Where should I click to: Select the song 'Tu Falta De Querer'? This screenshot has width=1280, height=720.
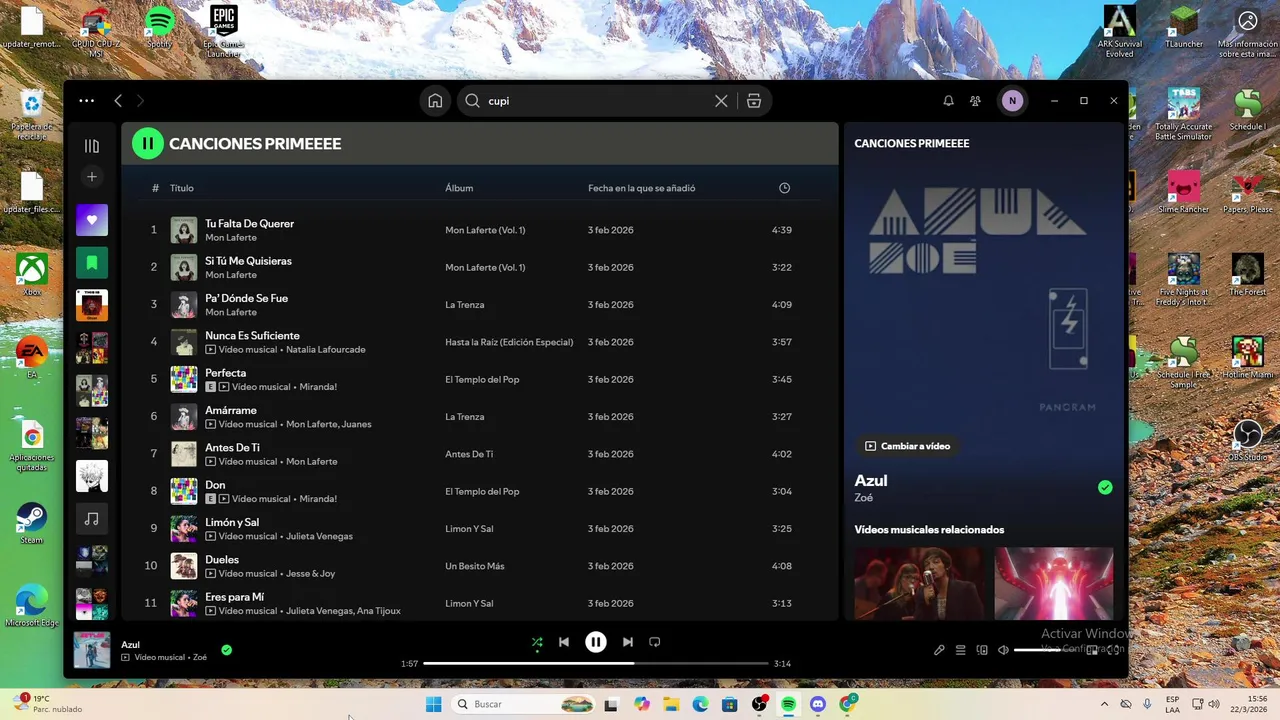249,224
